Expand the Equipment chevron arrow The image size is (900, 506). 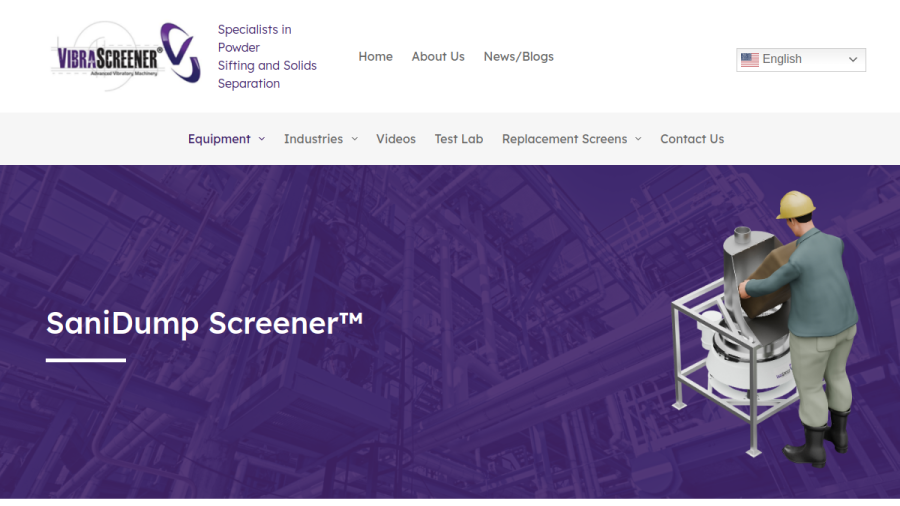point(262,139)
